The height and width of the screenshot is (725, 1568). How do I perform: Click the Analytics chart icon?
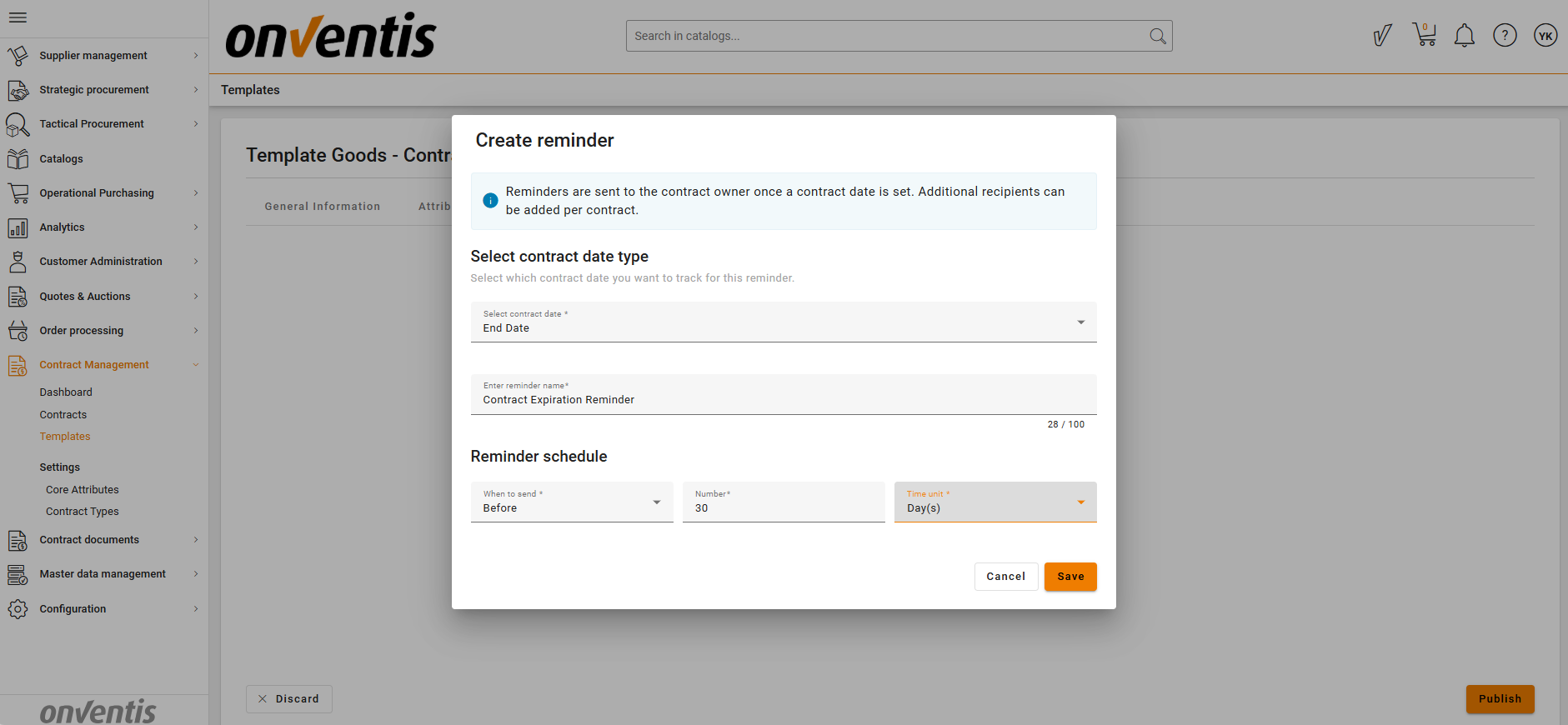click(x=18, y=227)
